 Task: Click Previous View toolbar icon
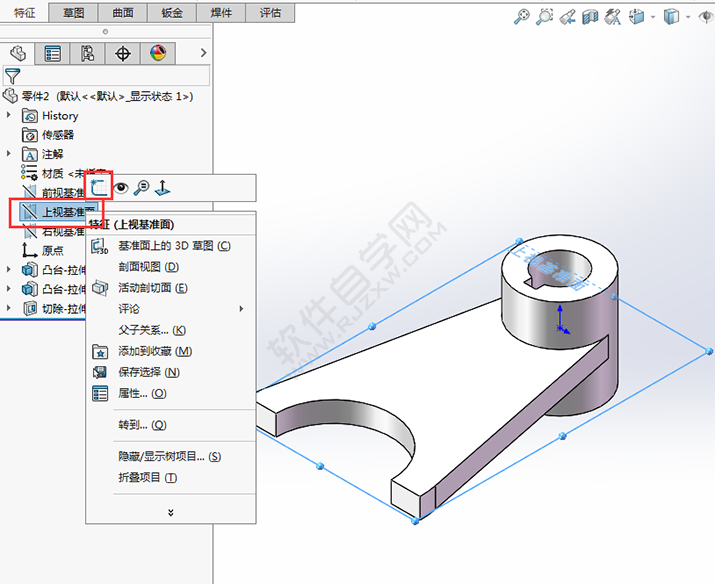pos(568,17)
